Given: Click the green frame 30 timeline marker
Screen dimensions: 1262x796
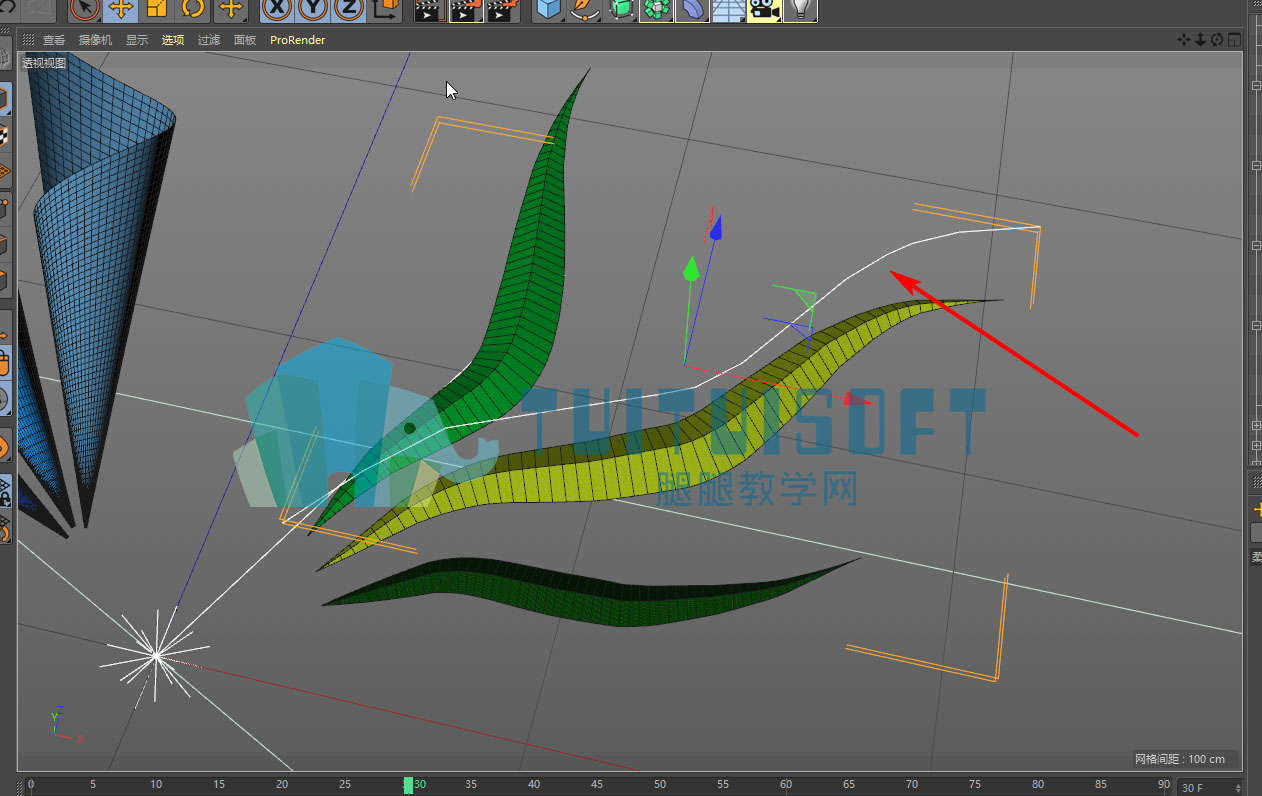Looking at the screenshot, I should (x=408, y=785).
